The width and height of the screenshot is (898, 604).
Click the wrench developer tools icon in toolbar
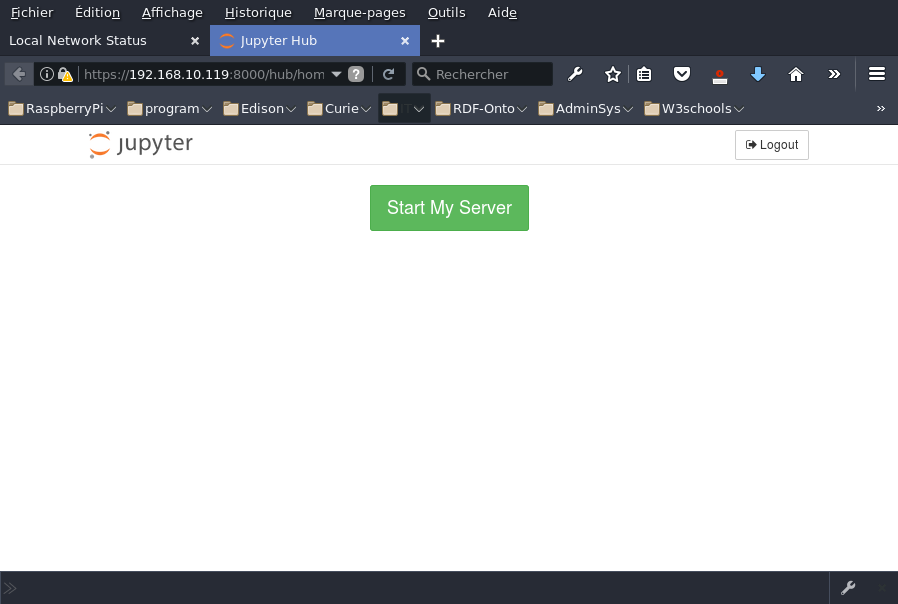575,74
